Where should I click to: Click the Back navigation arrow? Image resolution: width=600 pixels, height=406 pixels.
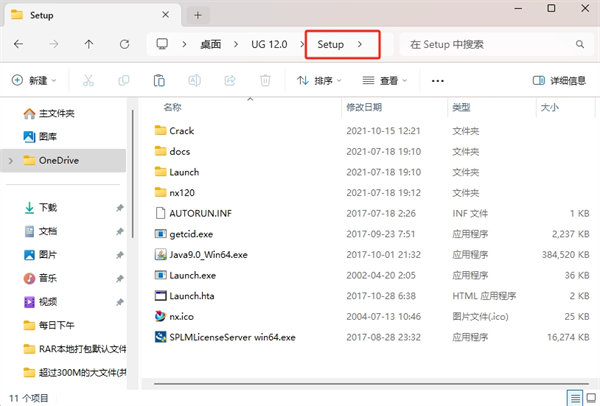[19, 45]
